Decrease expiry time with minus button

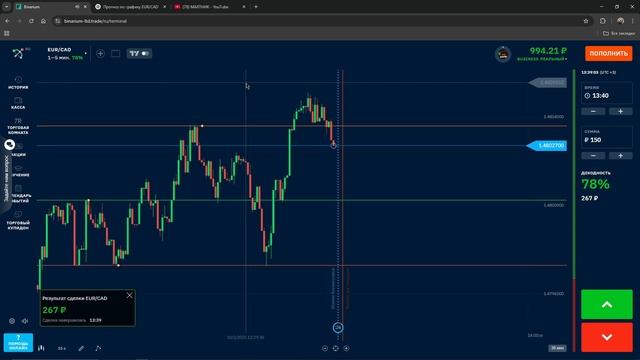(593, 111)
